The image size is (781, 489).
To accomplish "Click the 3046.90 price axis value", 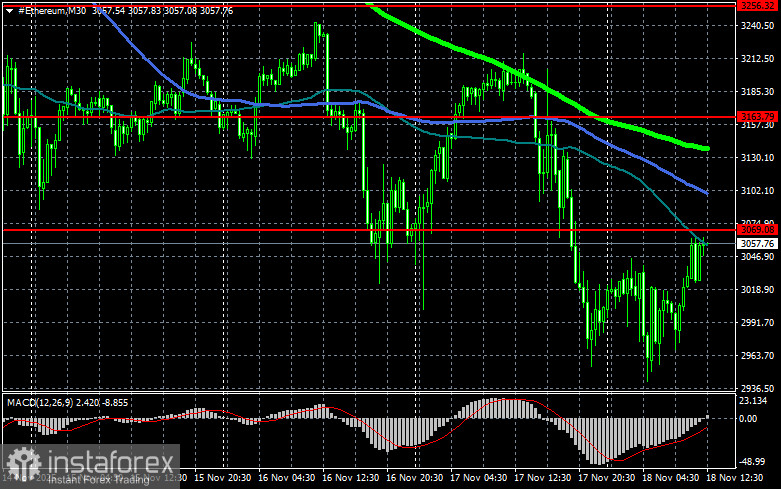I will click(x=757, y=256).
